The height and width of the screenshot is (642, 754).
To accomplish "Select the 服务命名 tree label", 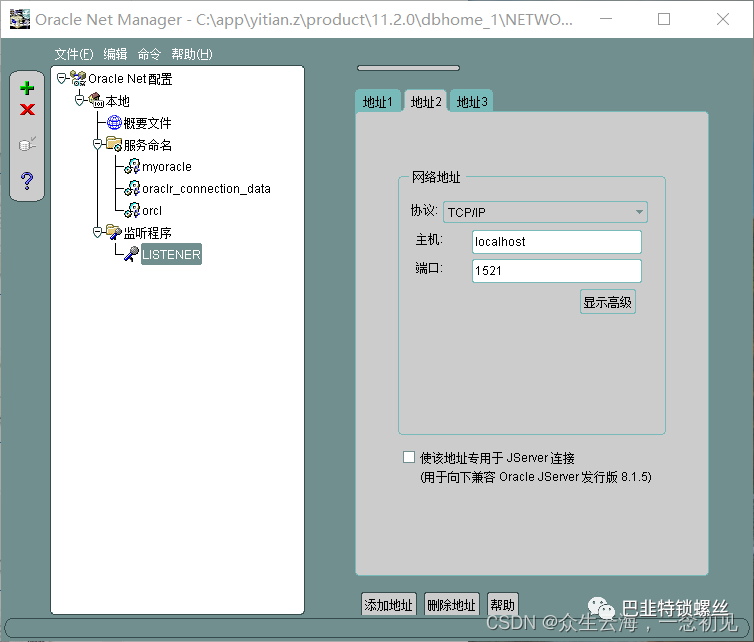I will click(x=147, y=145).
